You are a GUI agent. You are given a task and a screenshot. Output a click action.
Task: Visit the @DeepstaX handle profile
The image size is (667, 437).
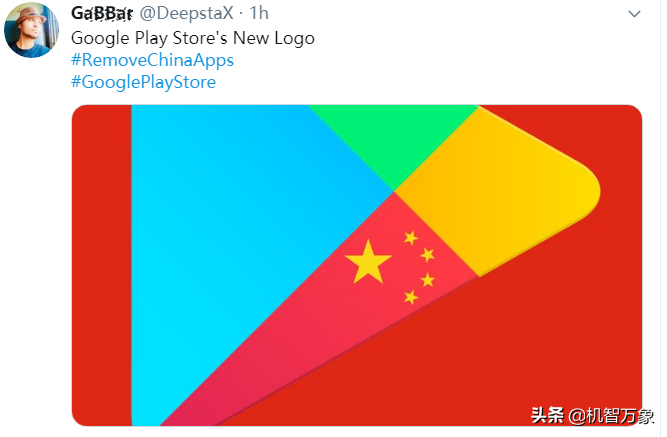(186, 13)
